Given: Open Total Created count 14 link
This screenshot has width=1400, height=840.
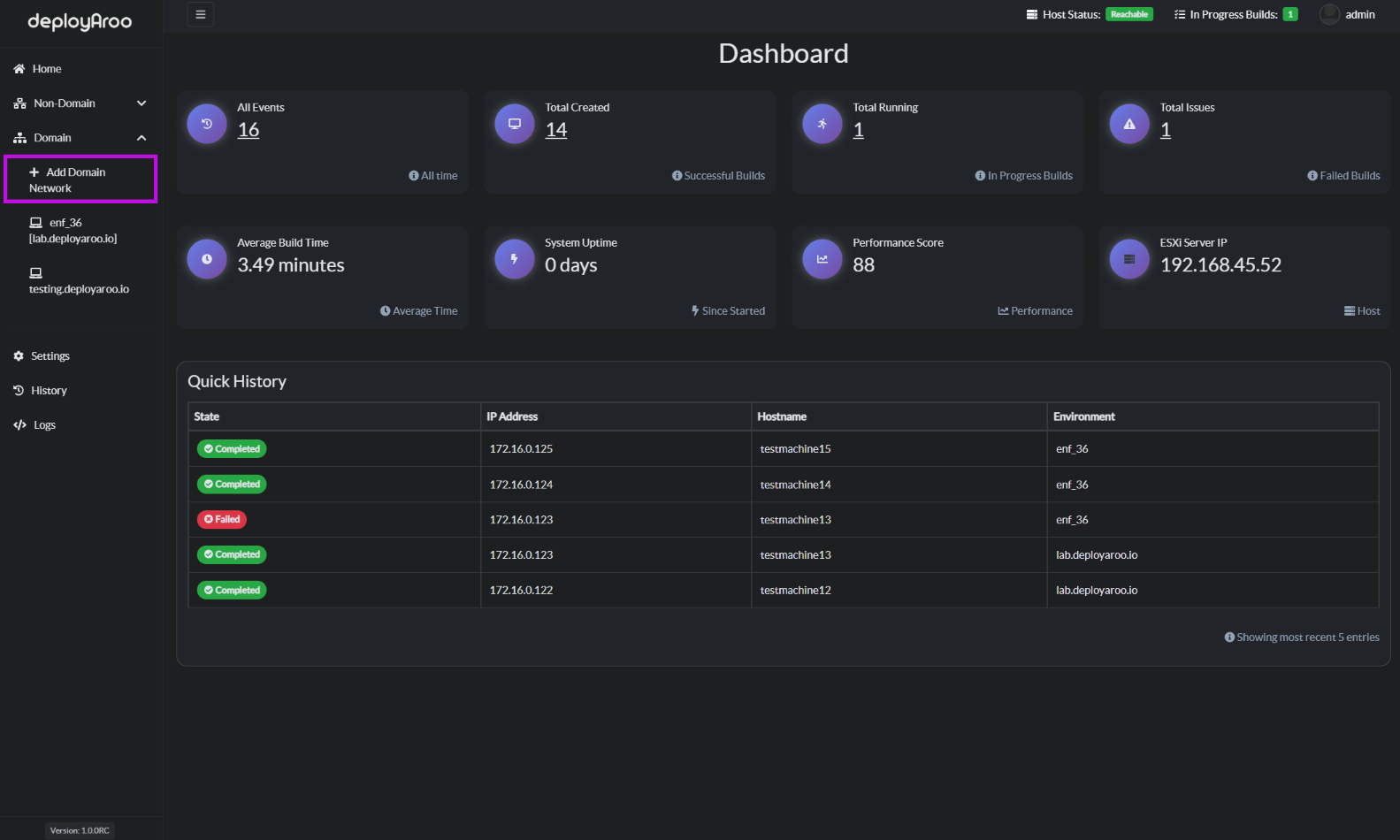Looking at the screenshot, I should tap(556, 130).
